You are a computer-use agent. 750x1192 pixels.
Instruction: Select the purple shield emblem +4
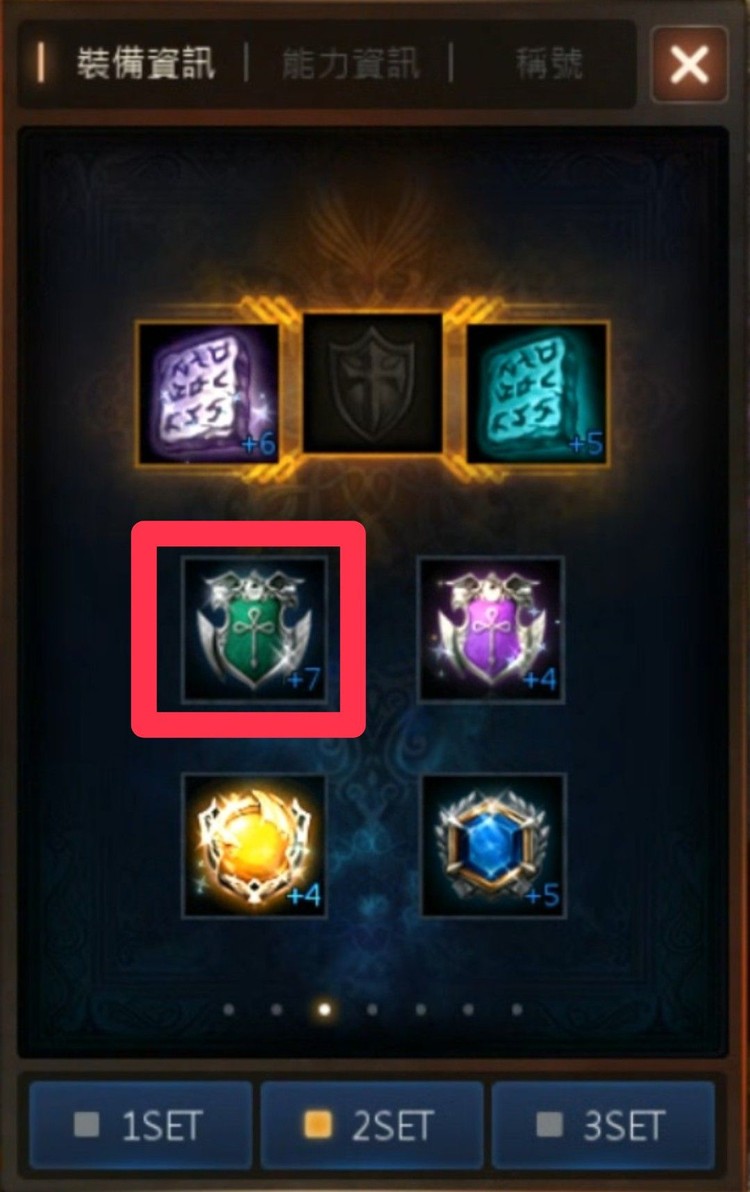click(x=492, y=629)
